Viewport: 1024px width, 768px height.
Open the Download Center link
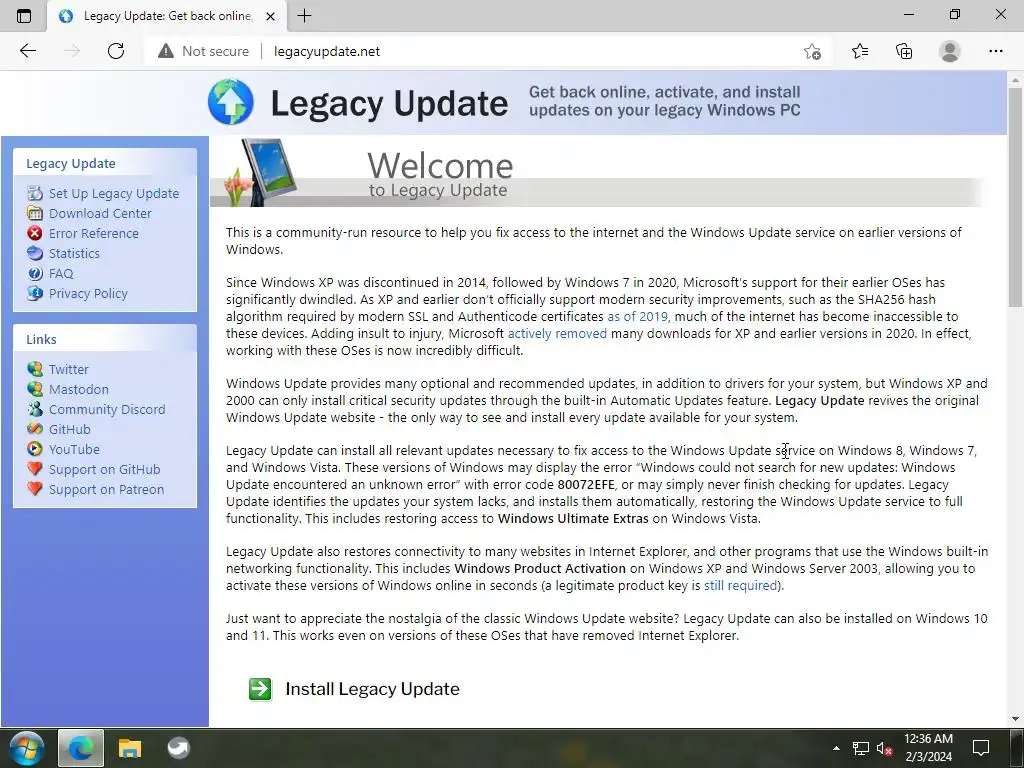(x=100, y=214)
